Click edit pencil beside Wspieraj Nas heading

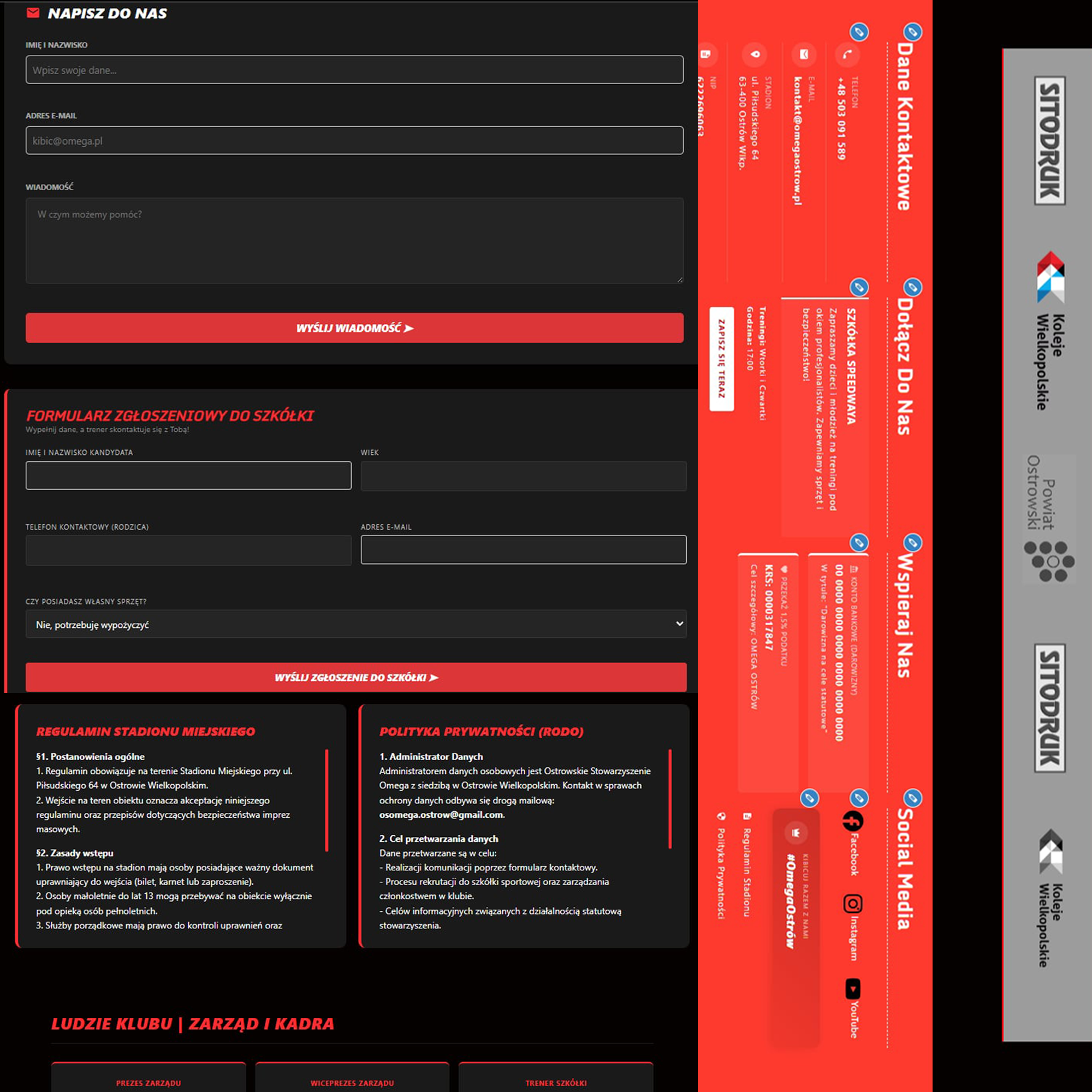912,543
